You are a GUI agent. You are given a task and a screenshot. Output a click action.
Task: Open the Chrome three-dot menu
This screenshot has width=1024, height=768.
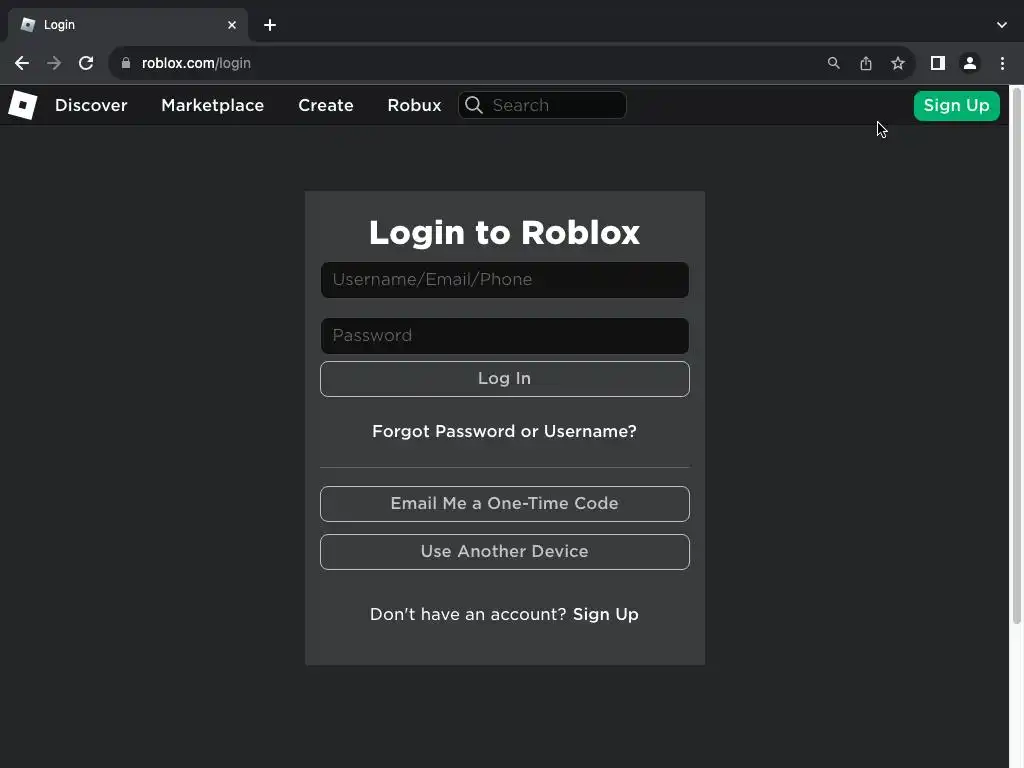pyautogui.click(x=1002, y=63)
